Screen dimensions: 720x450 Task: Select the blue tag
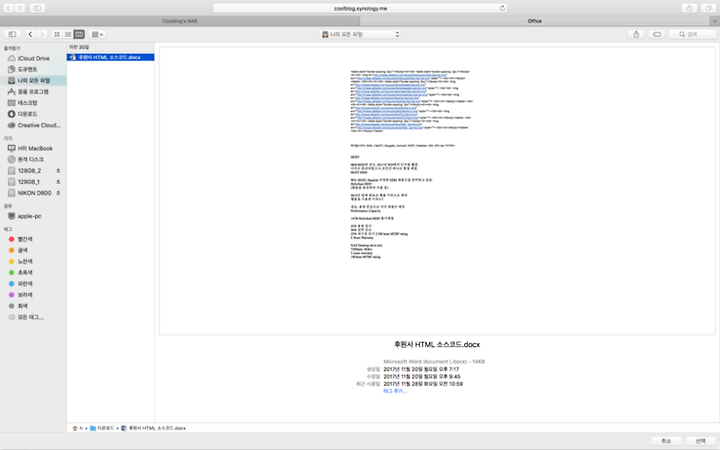click(x=33, y=284)
